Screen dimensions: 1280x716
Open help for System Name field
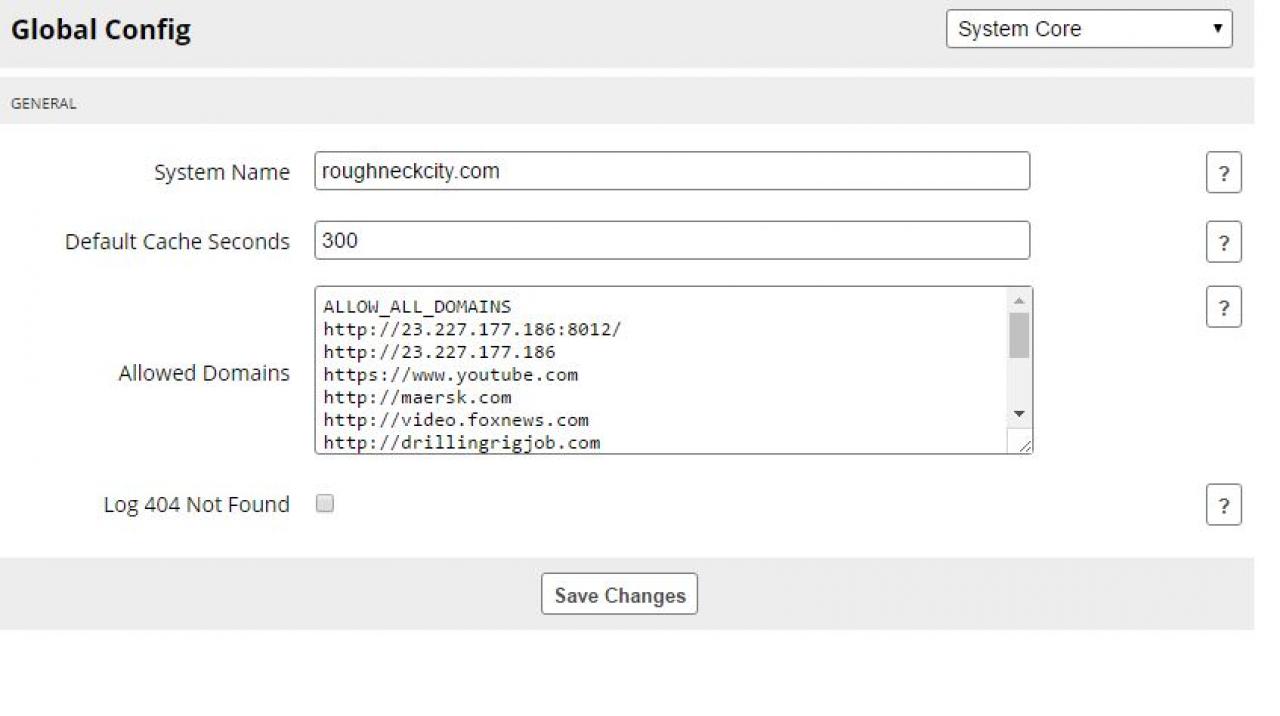coord(1223,174)
